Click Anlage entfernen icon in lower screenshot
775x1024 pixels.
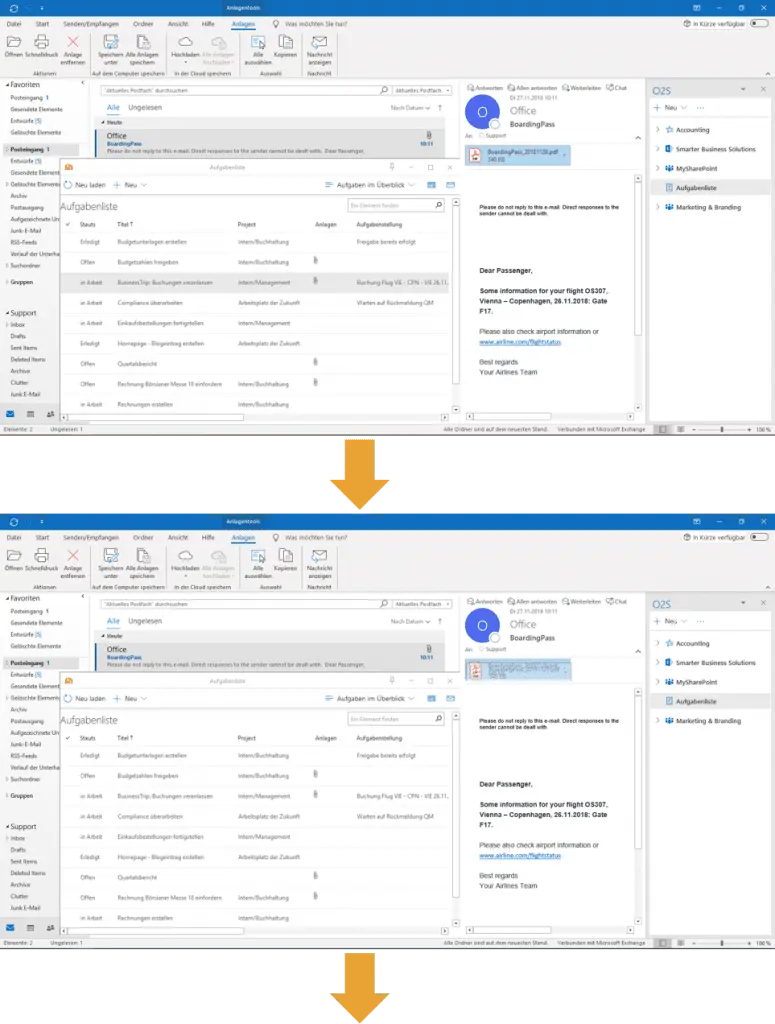[72, 556]
